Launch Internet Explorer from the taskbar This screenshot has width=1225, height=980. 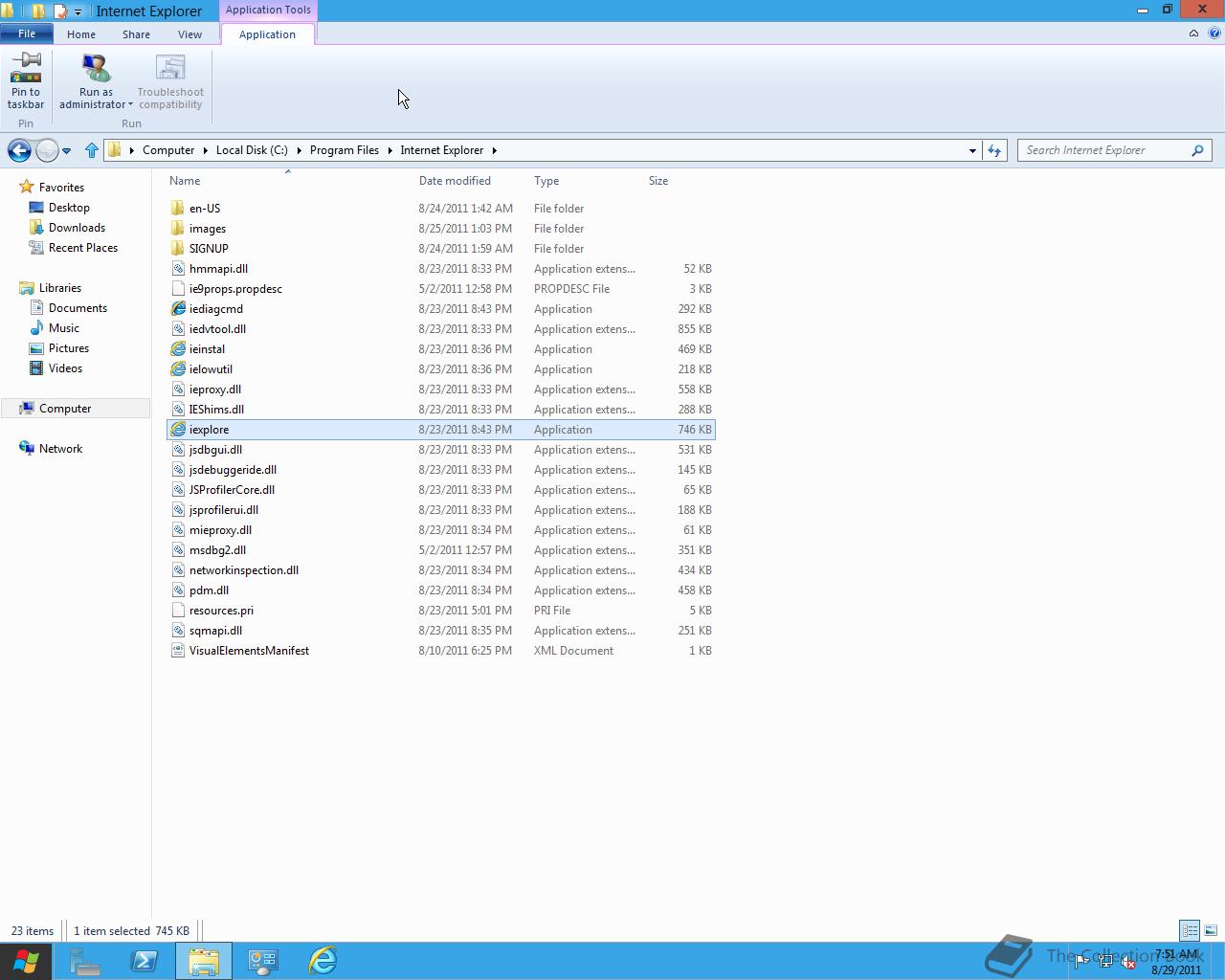tap(323, 961)
